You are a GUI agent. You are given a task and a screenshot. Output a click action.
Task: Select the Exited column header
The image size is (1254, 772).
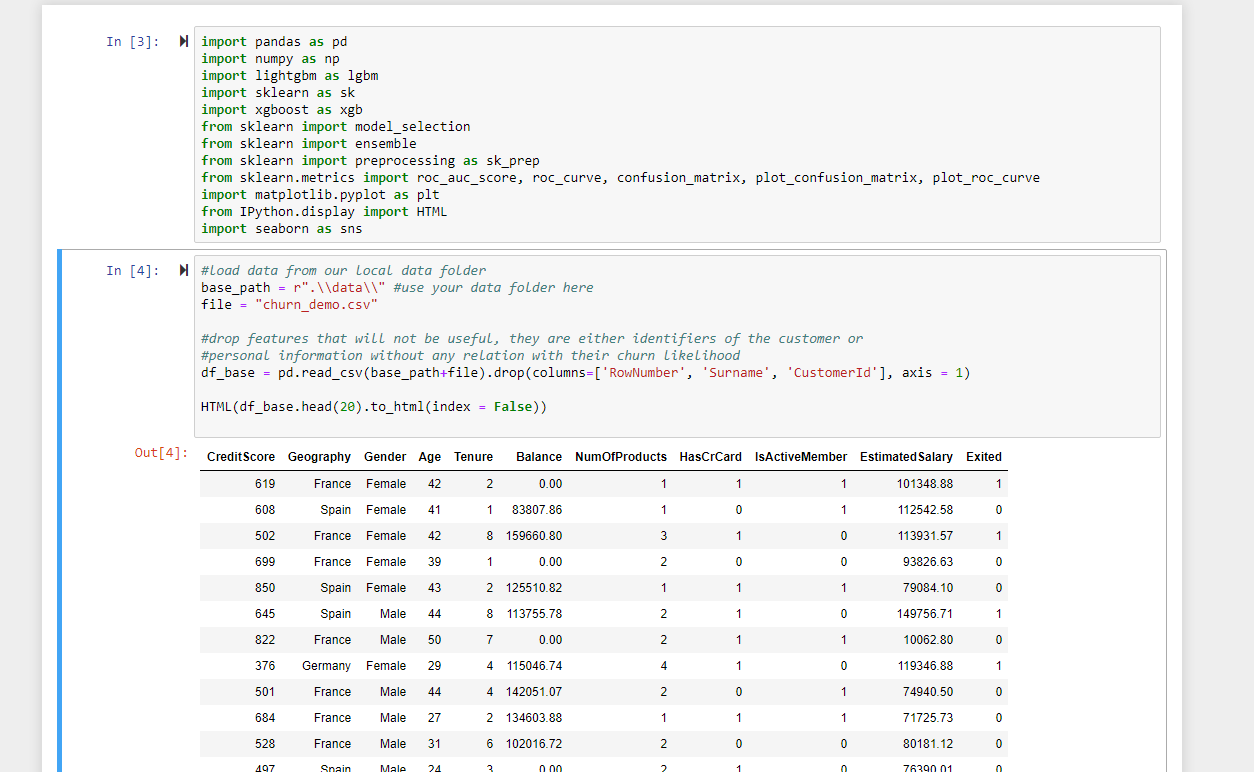click(x=983, y=457)
